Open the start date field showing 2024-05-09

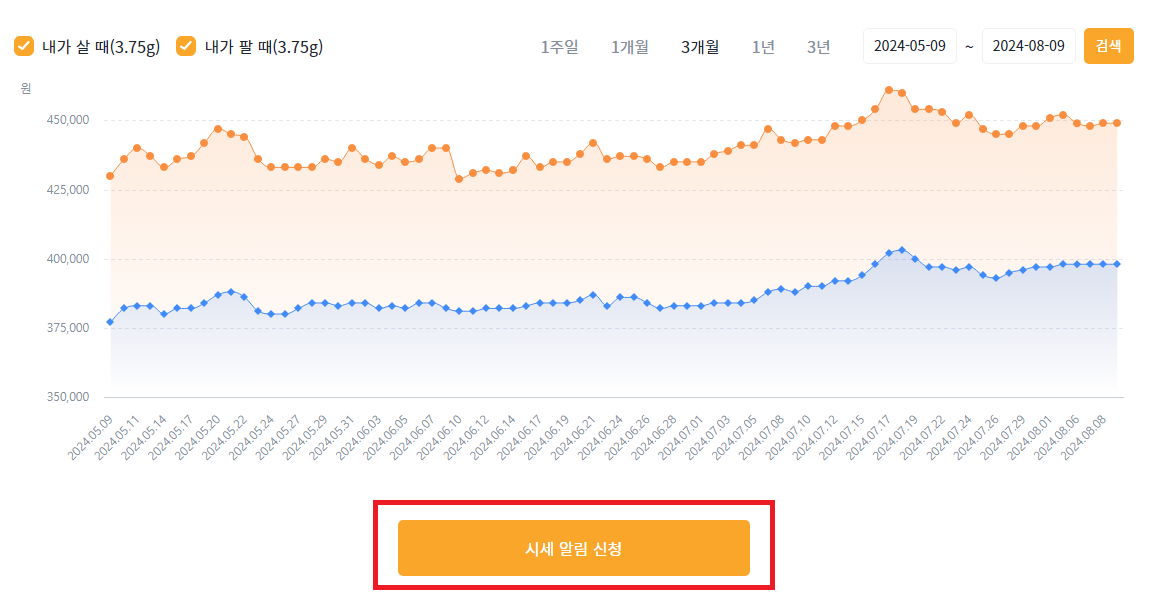[x=909, y=45]
